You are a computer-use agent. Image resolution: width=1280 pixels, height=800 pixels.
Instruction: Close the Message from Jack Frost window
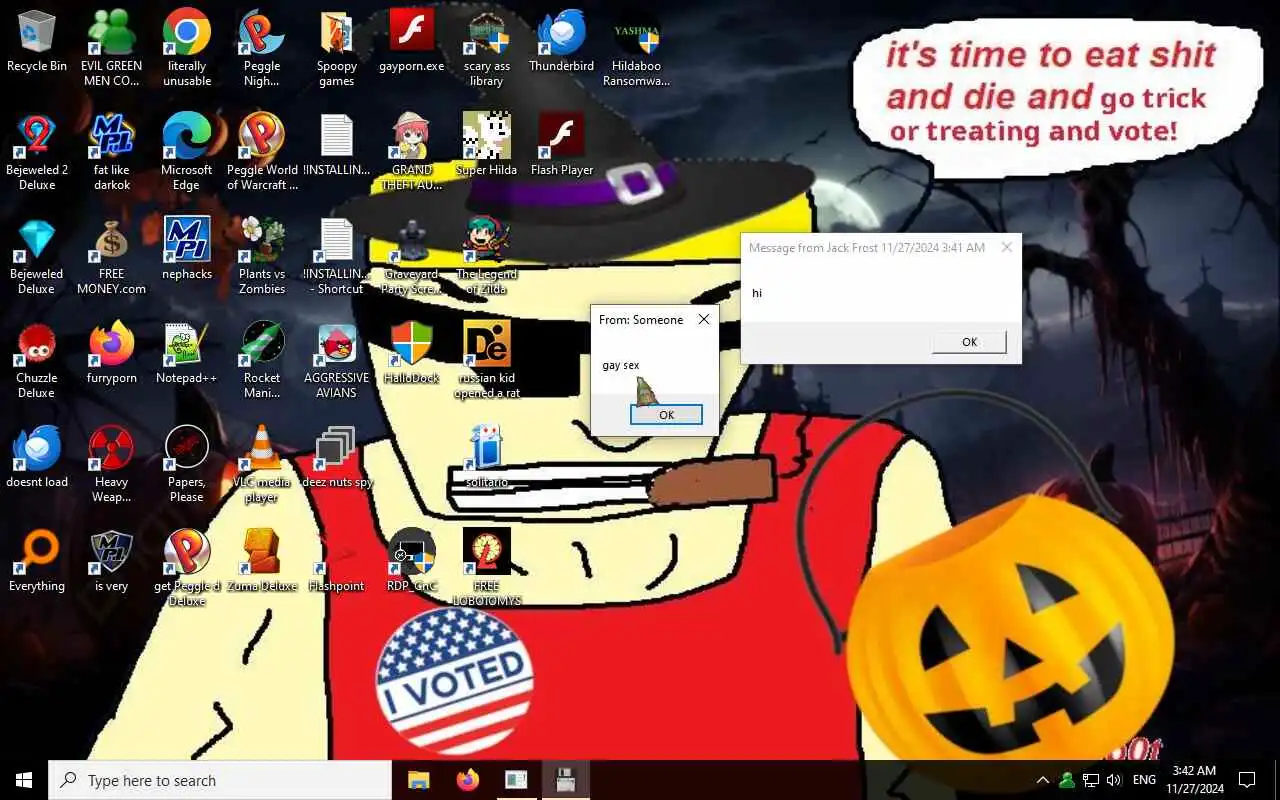(1006, 247)
